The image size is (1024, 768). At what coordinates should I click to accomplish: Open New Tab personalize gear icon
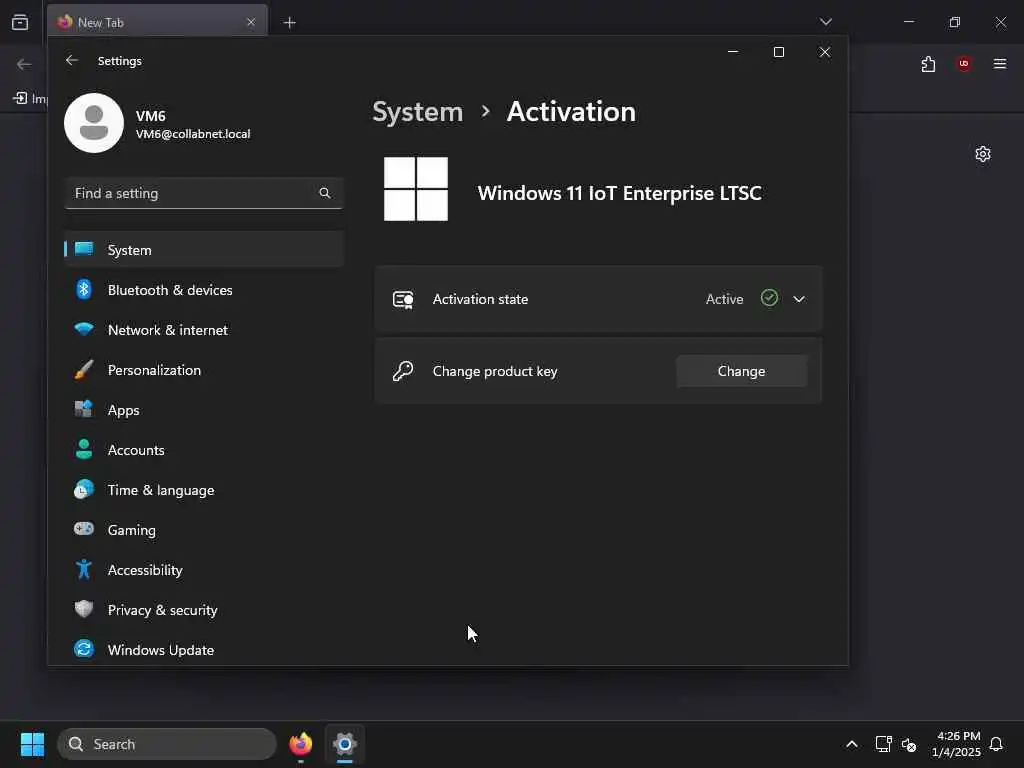coord(983,154)
